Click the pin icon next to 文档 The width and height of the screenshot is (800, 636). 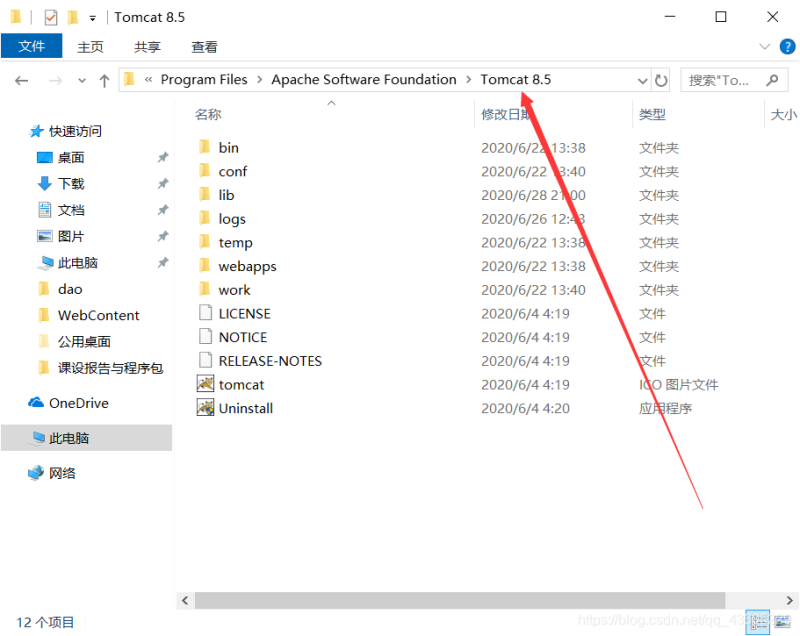(163, 210)
